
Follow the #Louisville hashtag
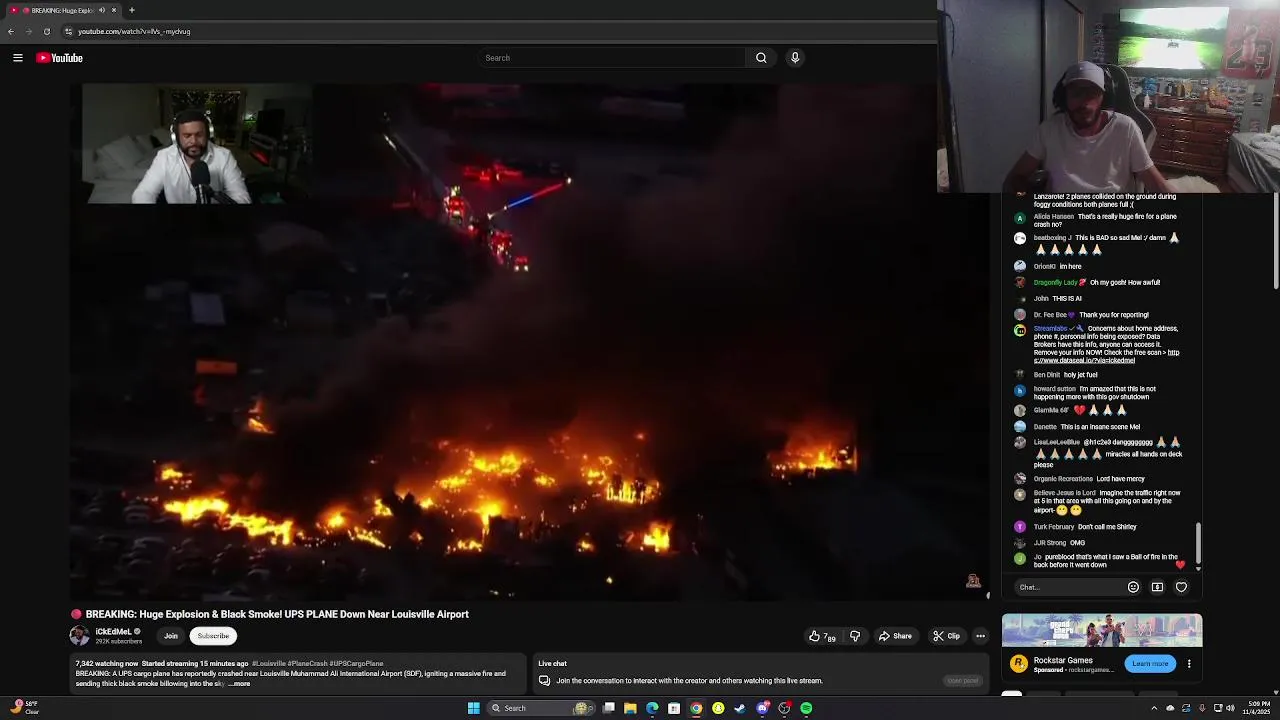(x=269, y=664)
